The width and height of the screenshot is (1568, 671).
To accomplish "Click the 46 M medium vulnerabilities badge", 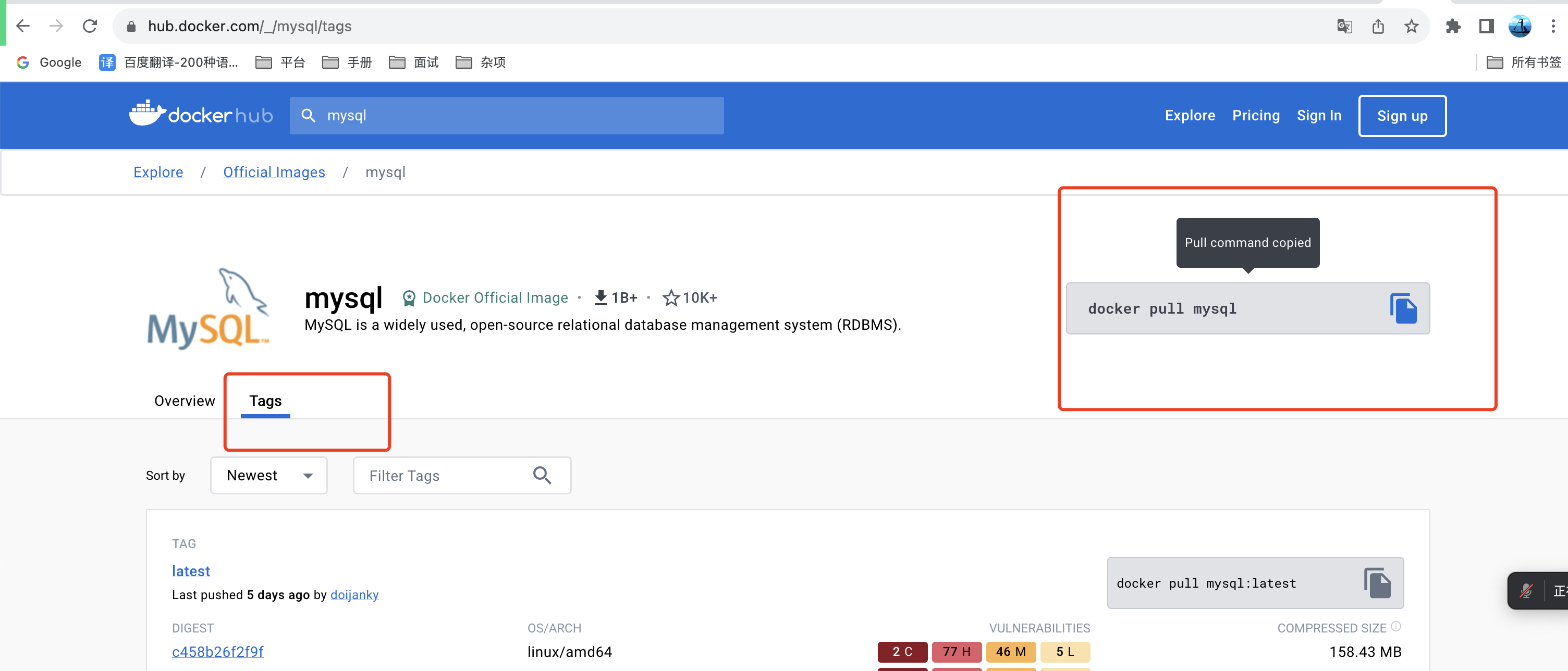I will click(x=1010, y=652).
